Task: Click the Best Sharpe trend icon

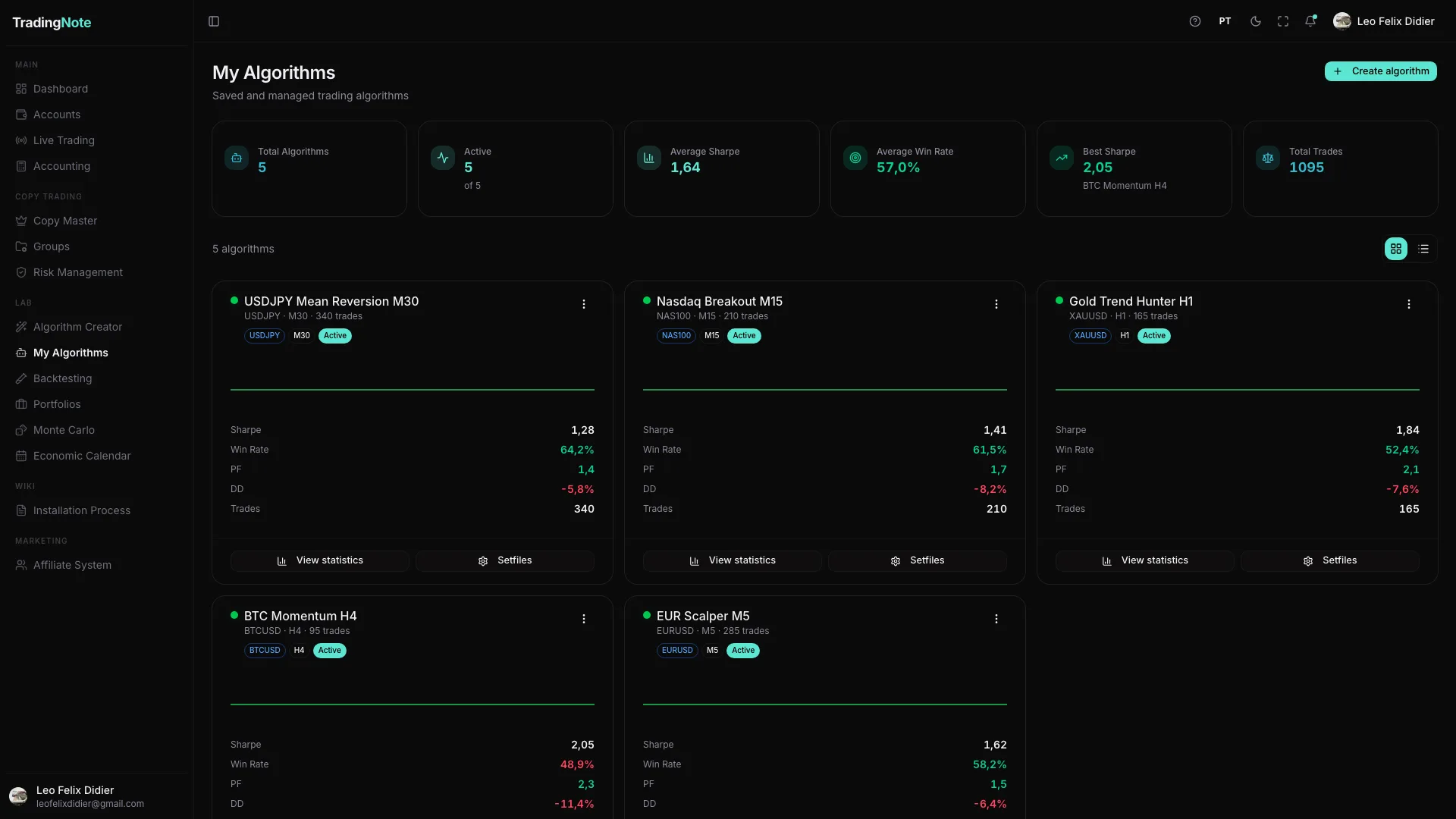Action: (1062, 158)
